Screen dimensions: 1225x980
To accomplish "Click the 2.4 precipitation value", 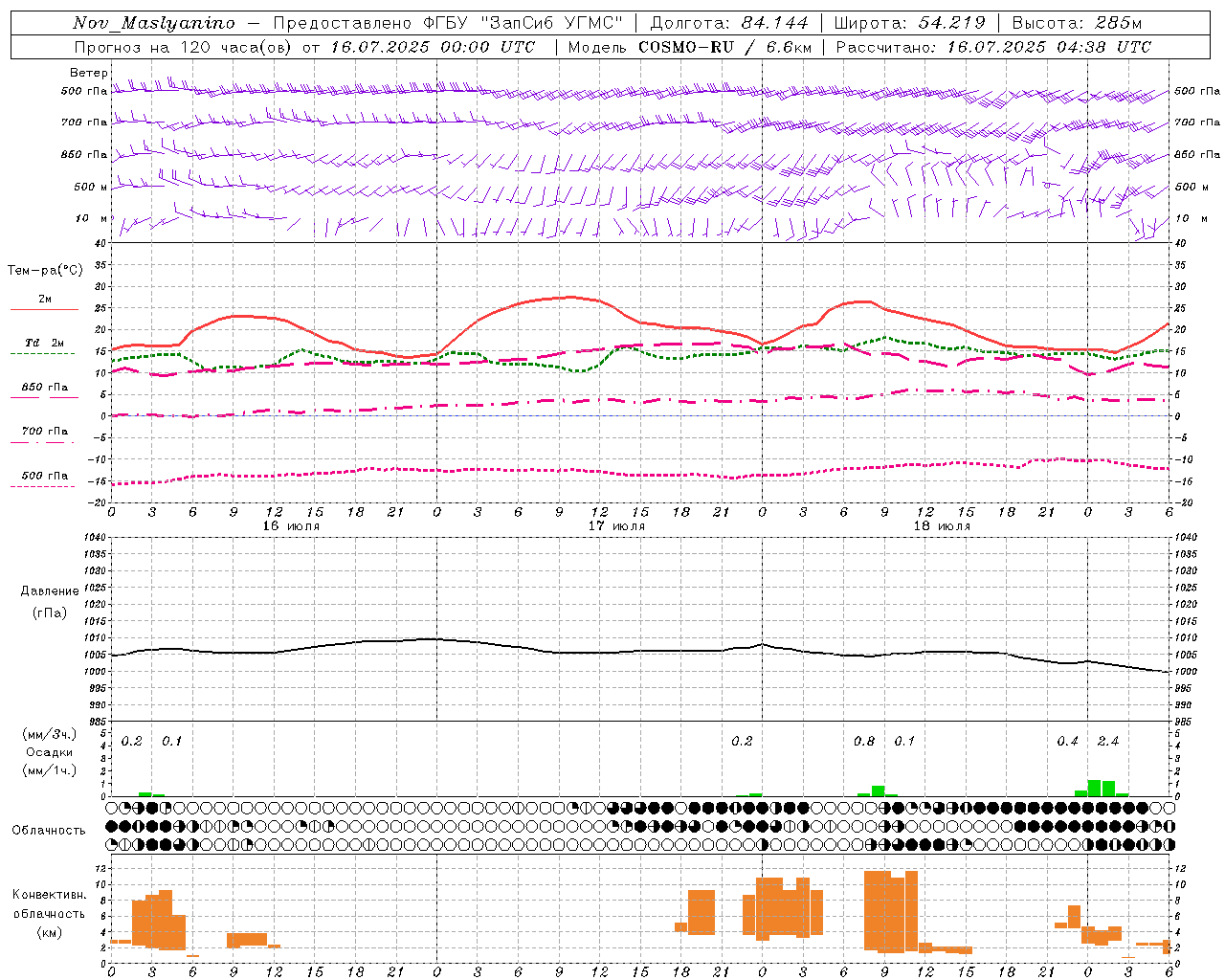I will point(1108,742).
